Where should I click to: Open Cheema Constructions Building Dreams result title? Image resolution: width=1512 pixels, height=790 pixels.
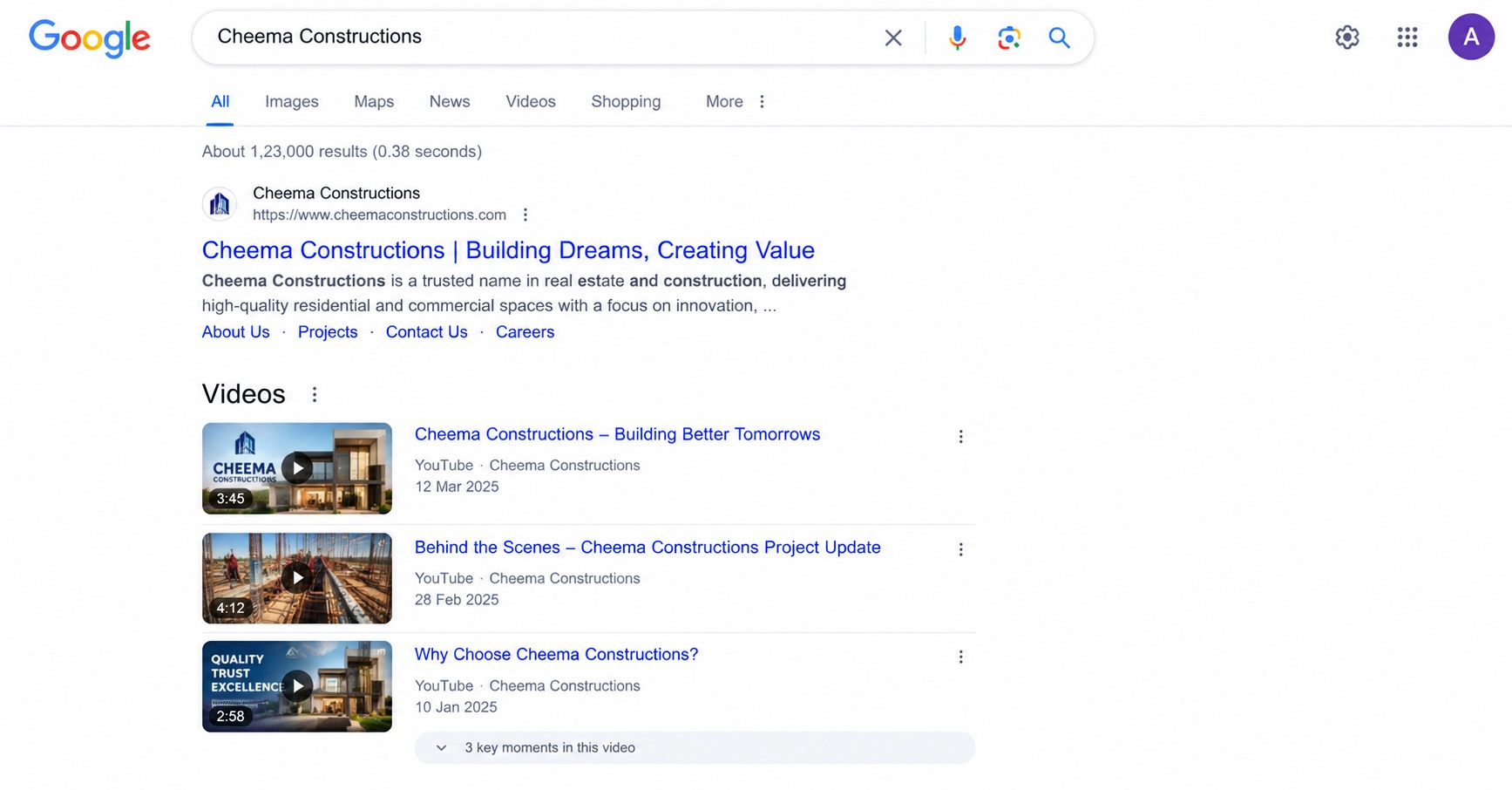[x=508, y=250]
